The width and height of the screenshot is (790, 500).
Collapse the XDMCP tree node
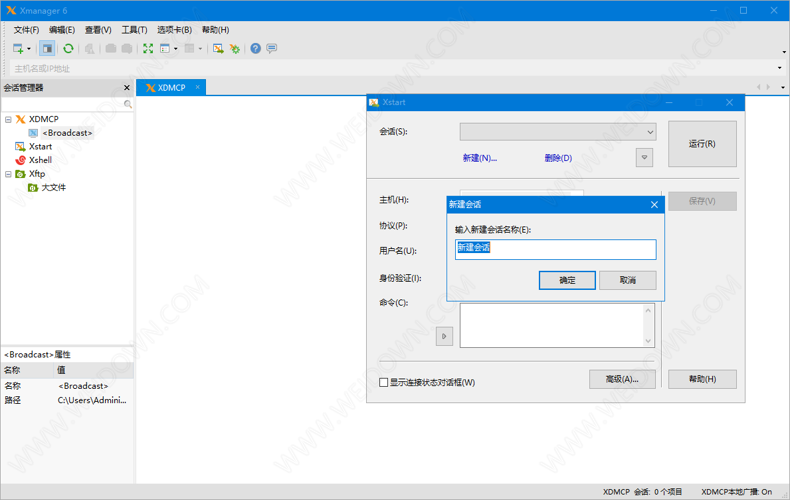click(x=8, y=119)
